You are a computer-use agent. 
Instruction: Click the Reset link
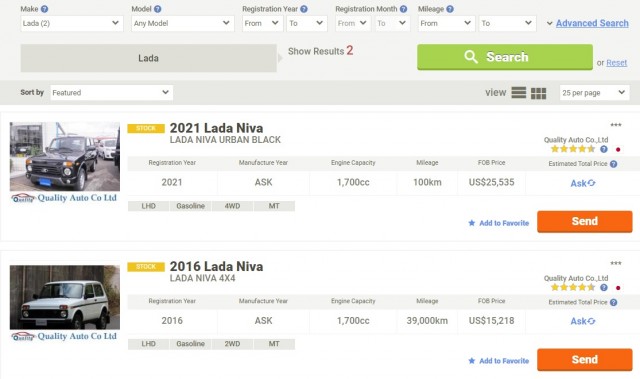tap(616, 63)
